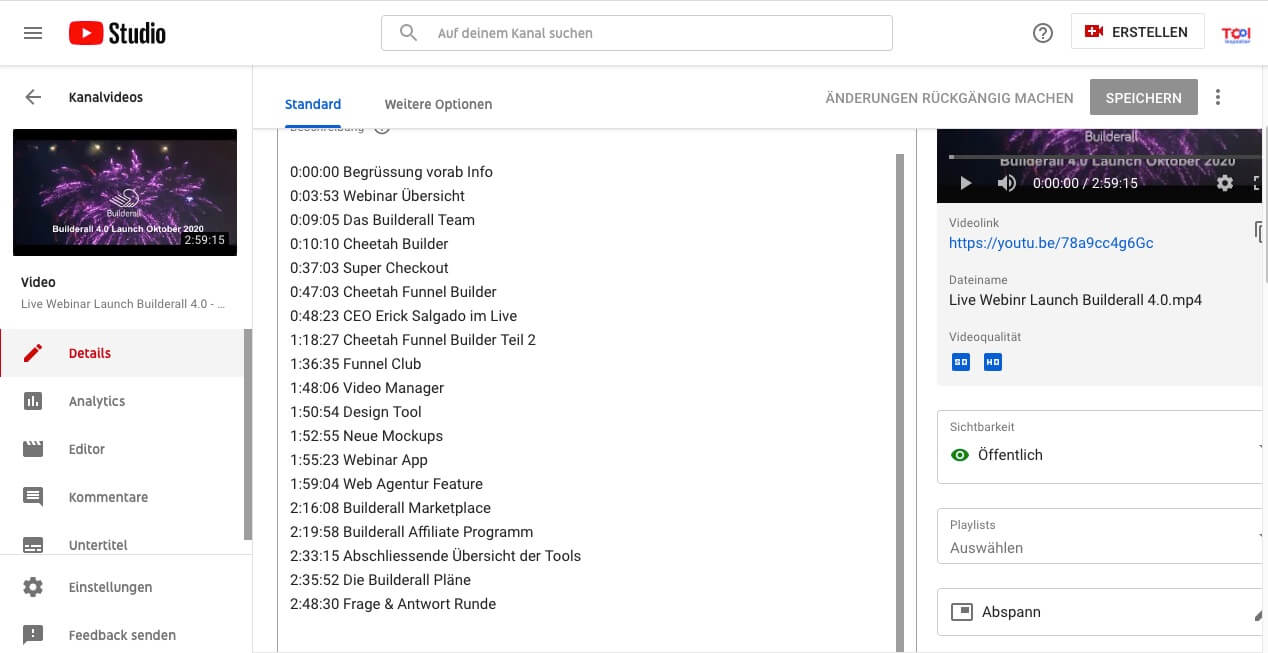Open the three-dot more options menu
This screenshot has height=653, width=1268.
[1218, 97]
